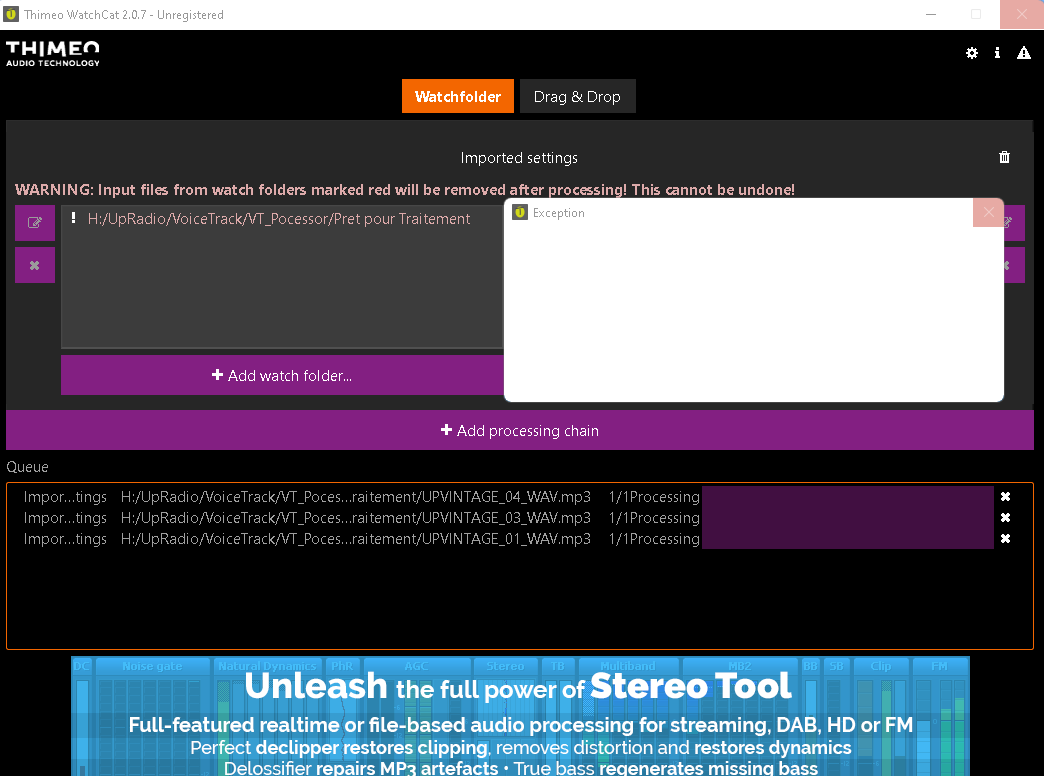
Task: Cancel UPVINTAGE_03_WAV.mp3 queue item
Action: pos(1005,518)
